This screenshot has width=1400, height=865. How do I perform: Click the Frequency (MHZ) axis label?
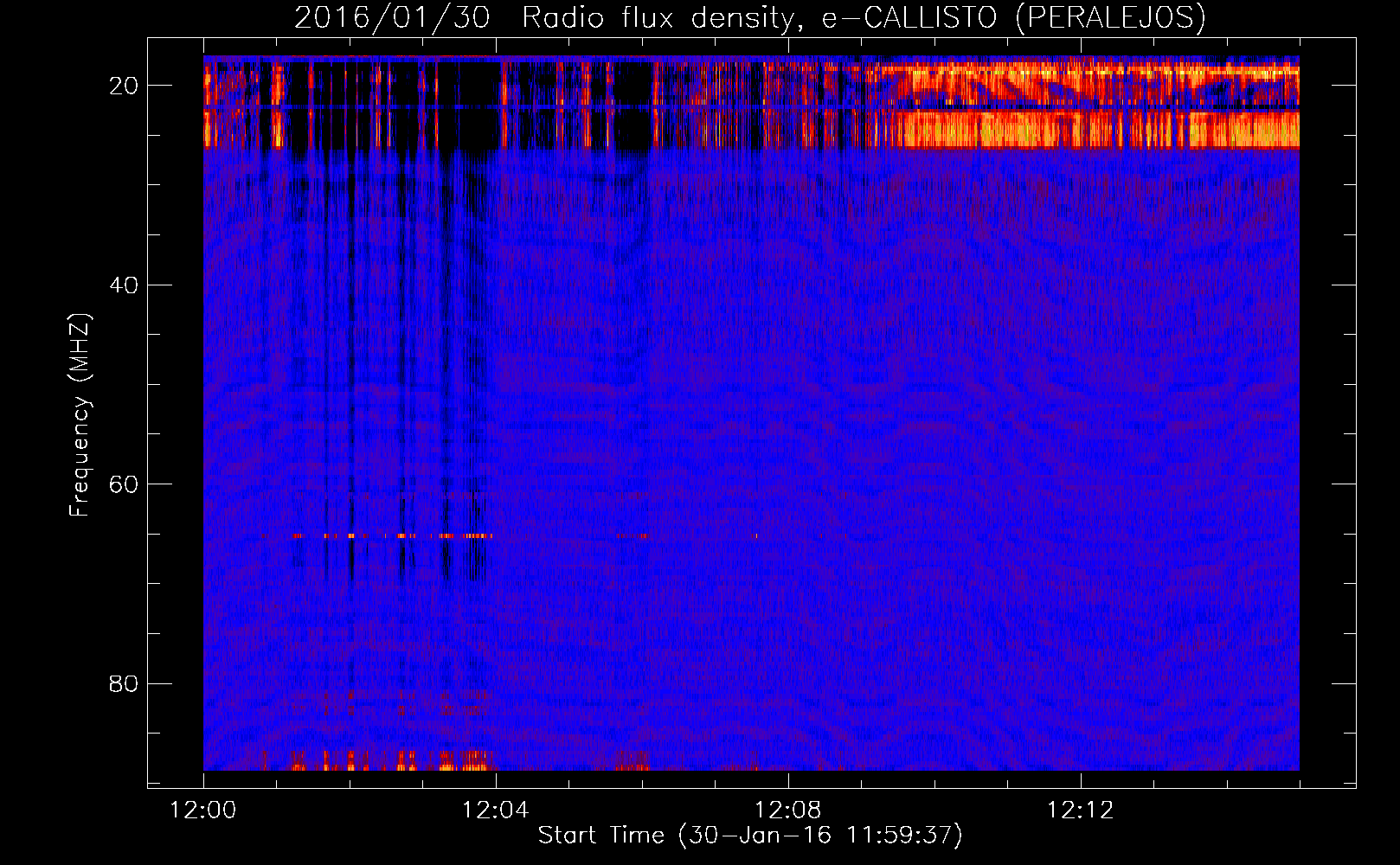(80, 415)
